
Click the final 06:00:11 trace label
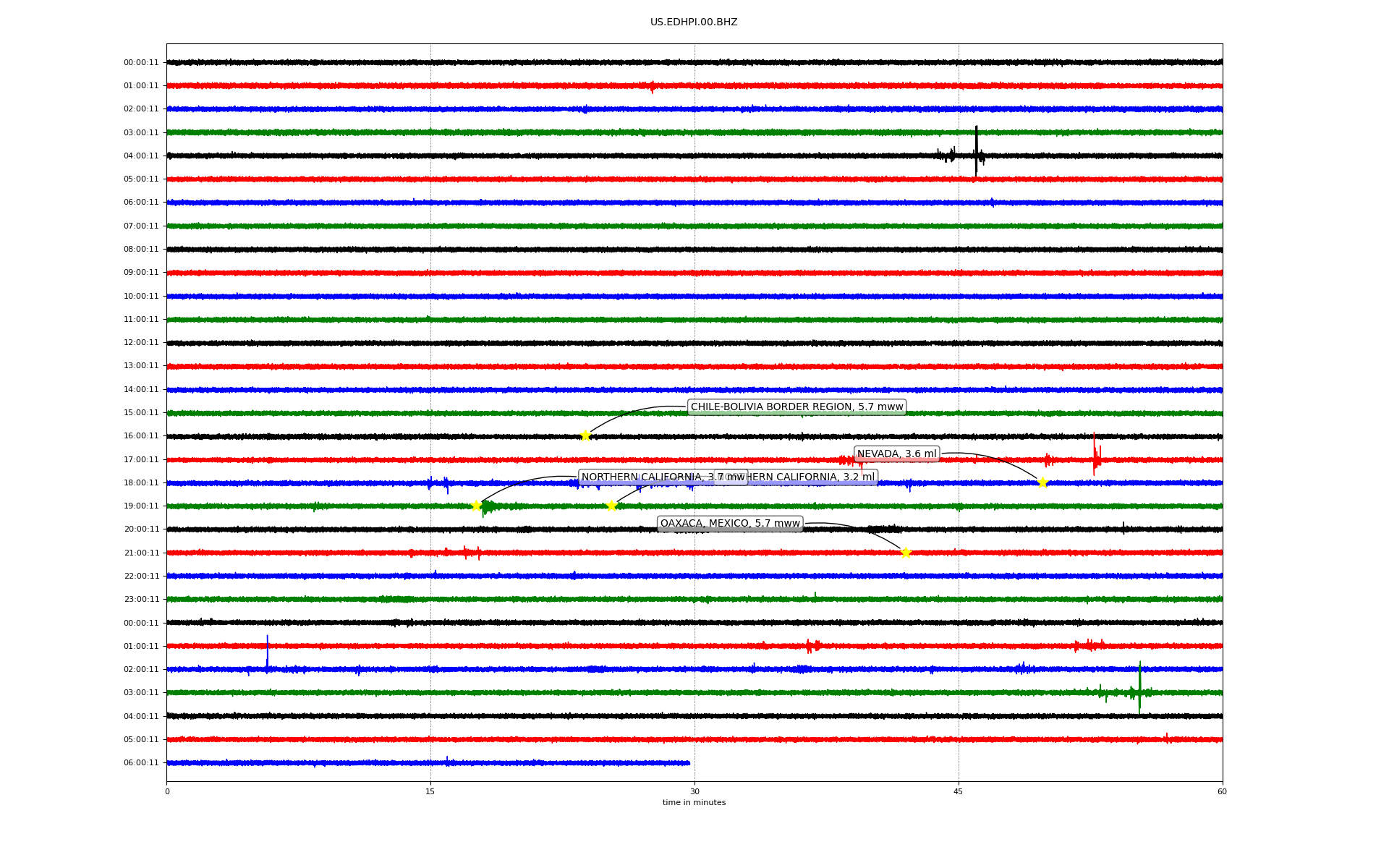click(141, 762)
